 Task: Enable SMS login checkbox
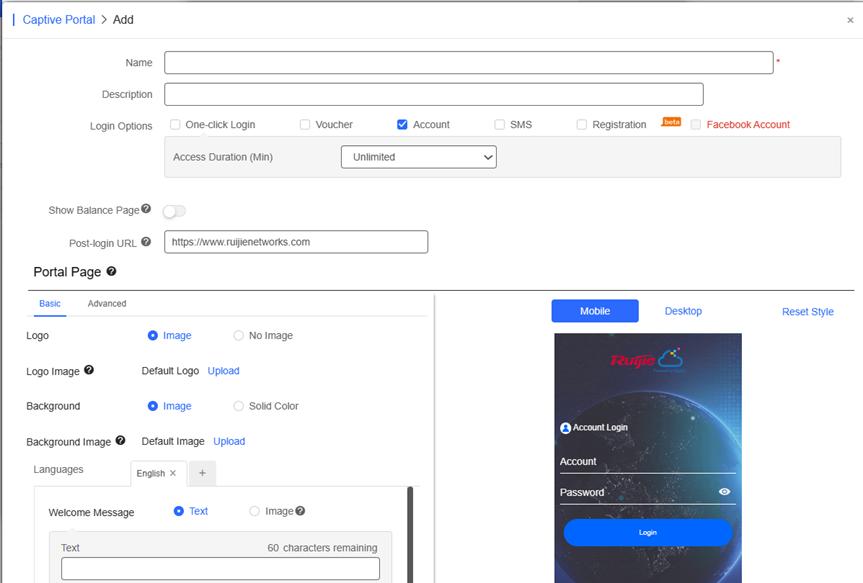[x=499, y=124]
